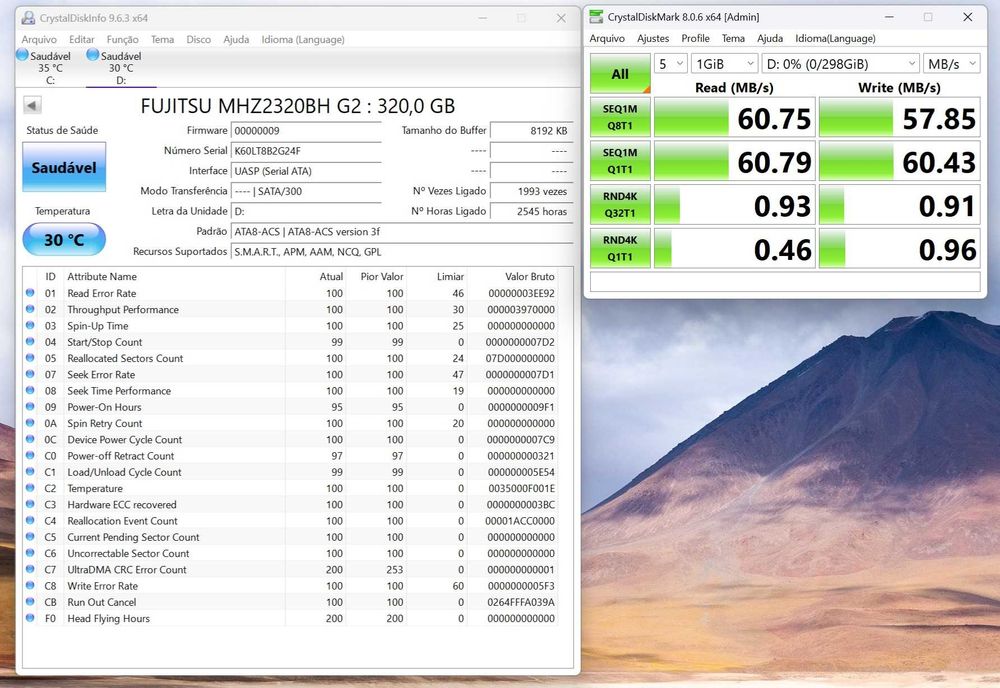Click the SEQ1M Q8T1 read result 60.75

coord(735,117)
